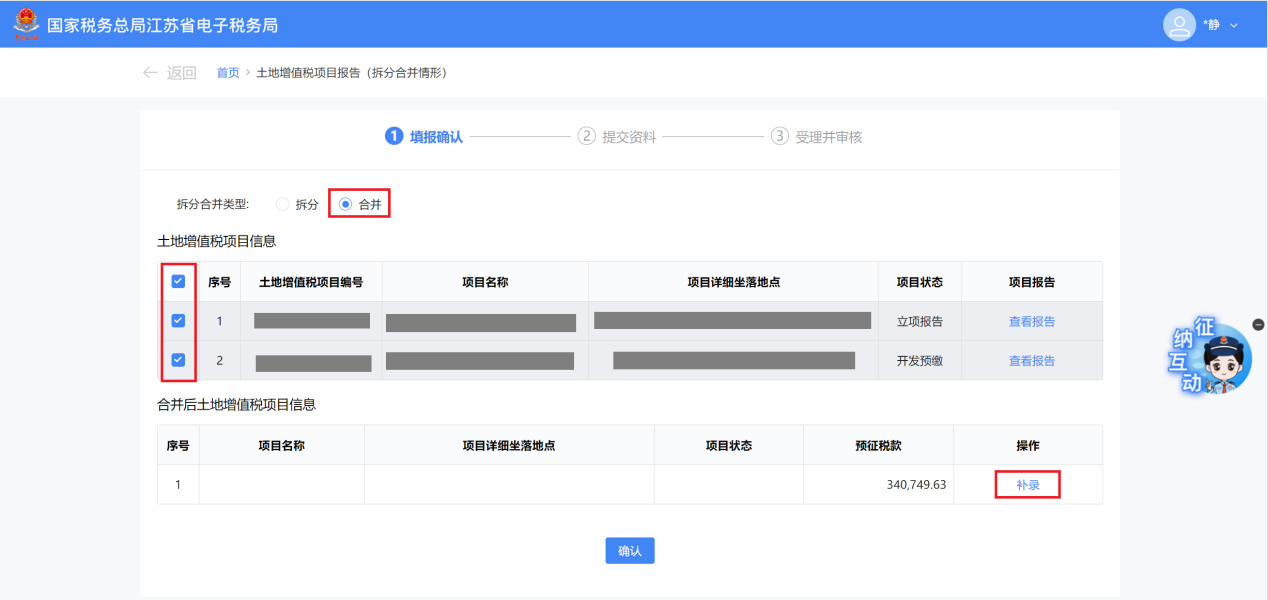The width and height of the screenshot is (1268, 600).
Task: Open 查看报告 for the 开发预缴 project
Action: 1031,361
